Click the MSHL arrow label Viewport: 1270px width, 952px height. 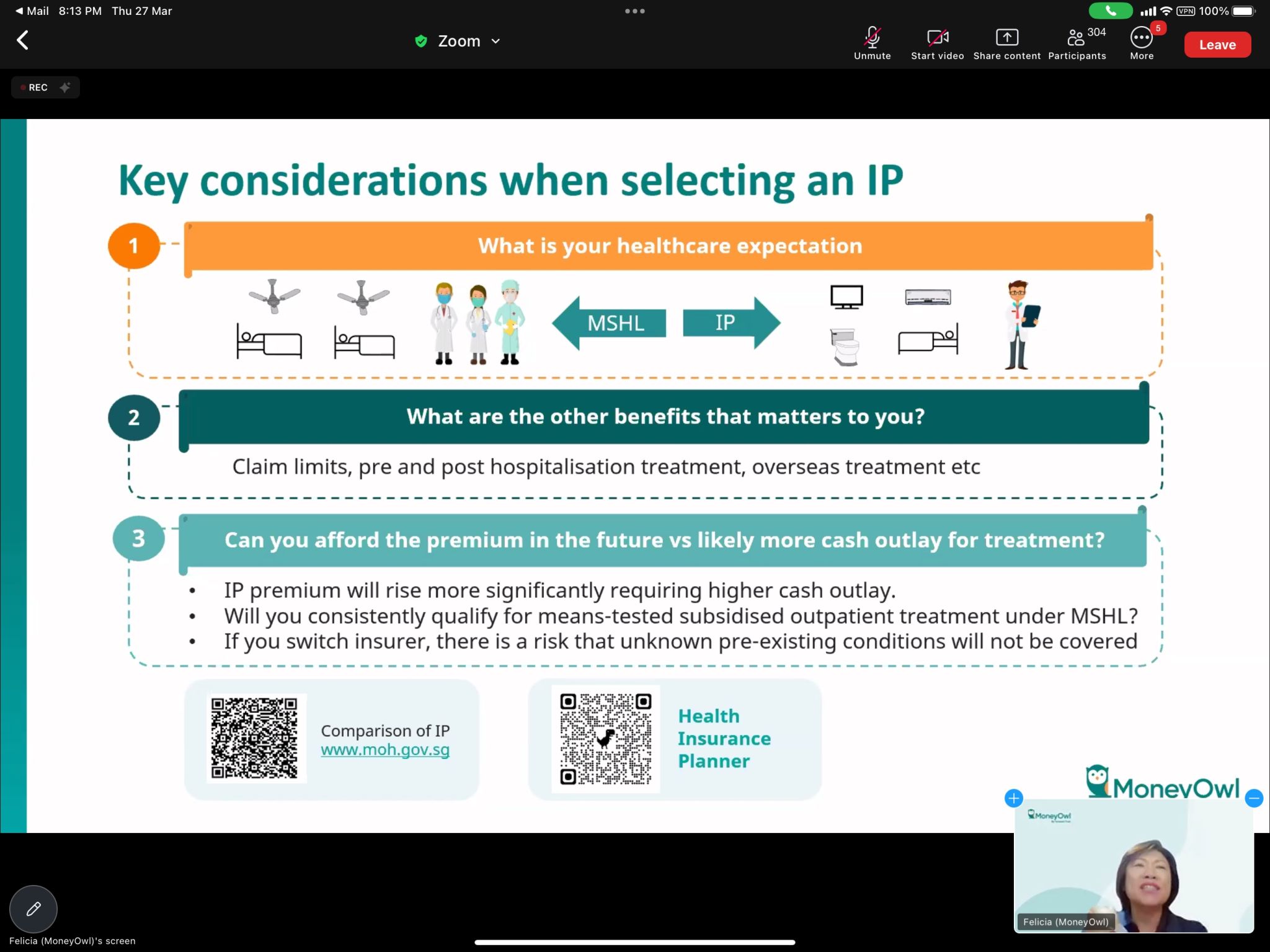click(610, 323)
